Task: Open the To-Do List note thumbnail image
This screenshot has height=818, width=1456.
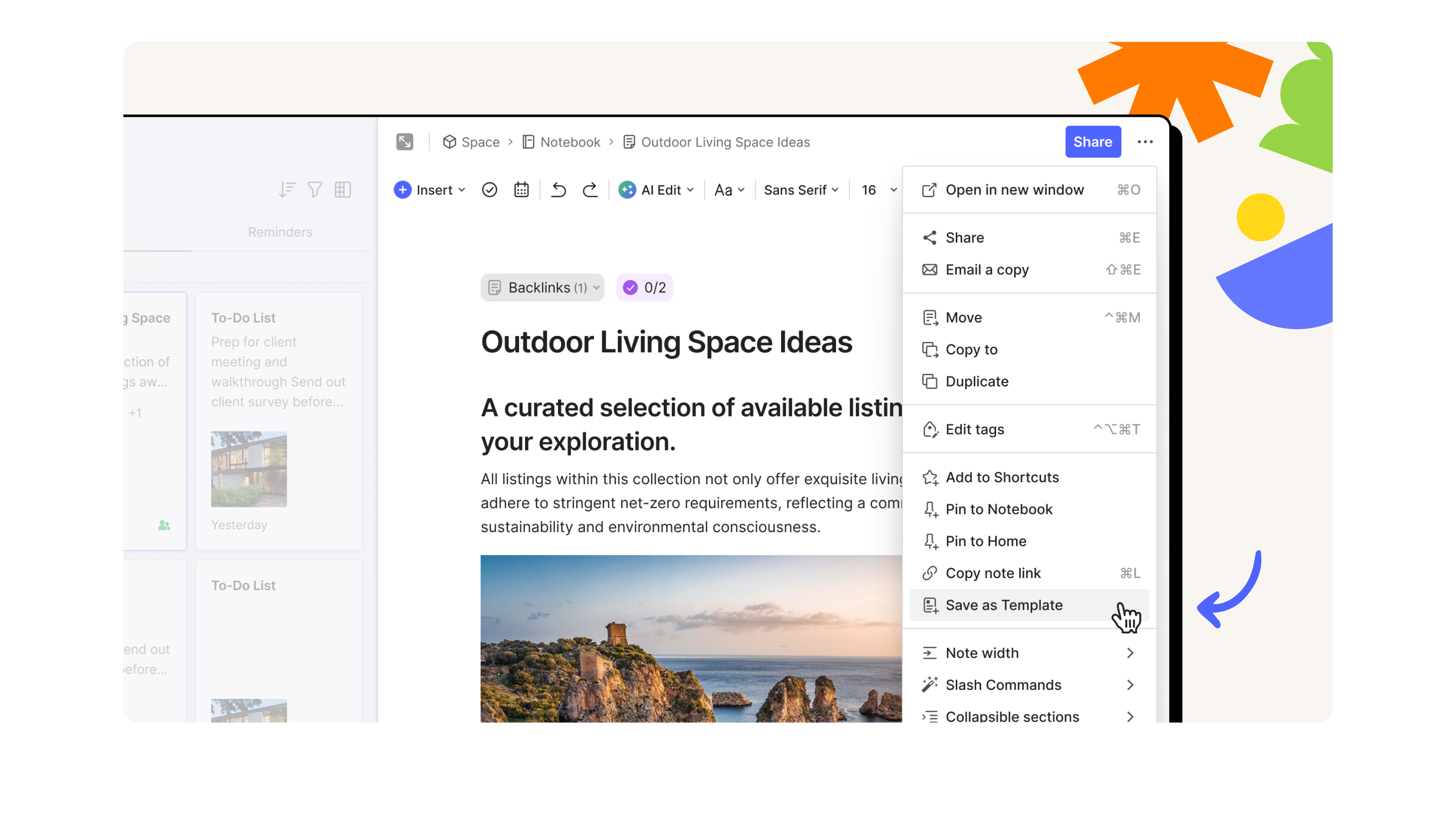Action: pos(249,469)
